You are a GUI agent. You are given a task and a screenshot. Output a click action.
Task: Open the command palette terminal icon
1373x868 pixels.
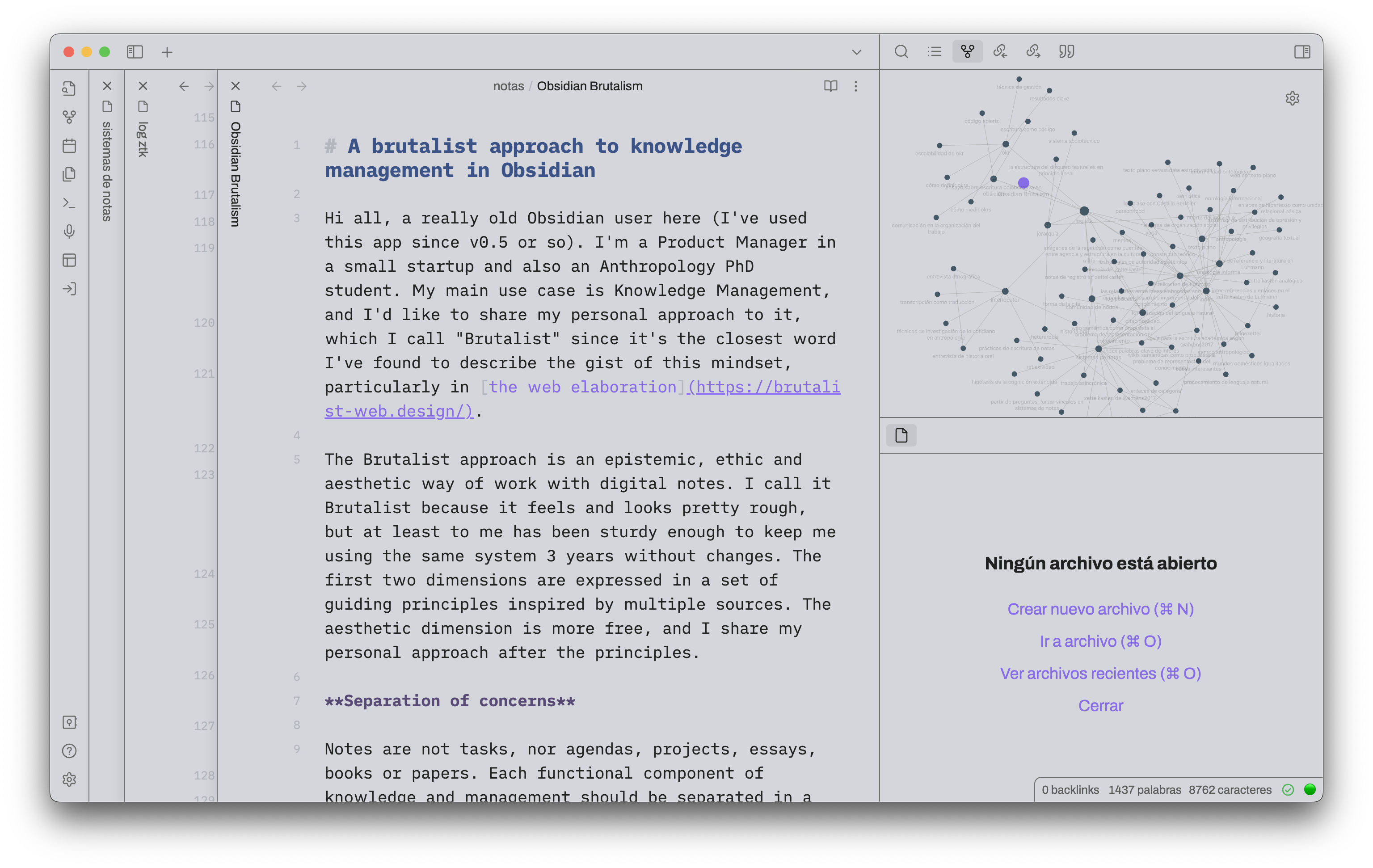pyautogui.click(x=69, y=202)
